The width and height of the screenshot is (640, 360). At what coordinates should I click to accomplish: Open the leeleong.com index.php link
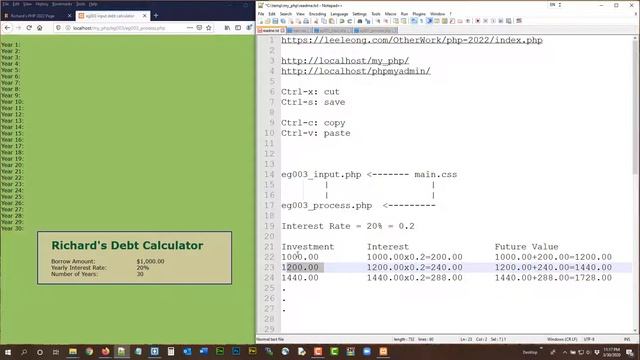coord(412,40)
